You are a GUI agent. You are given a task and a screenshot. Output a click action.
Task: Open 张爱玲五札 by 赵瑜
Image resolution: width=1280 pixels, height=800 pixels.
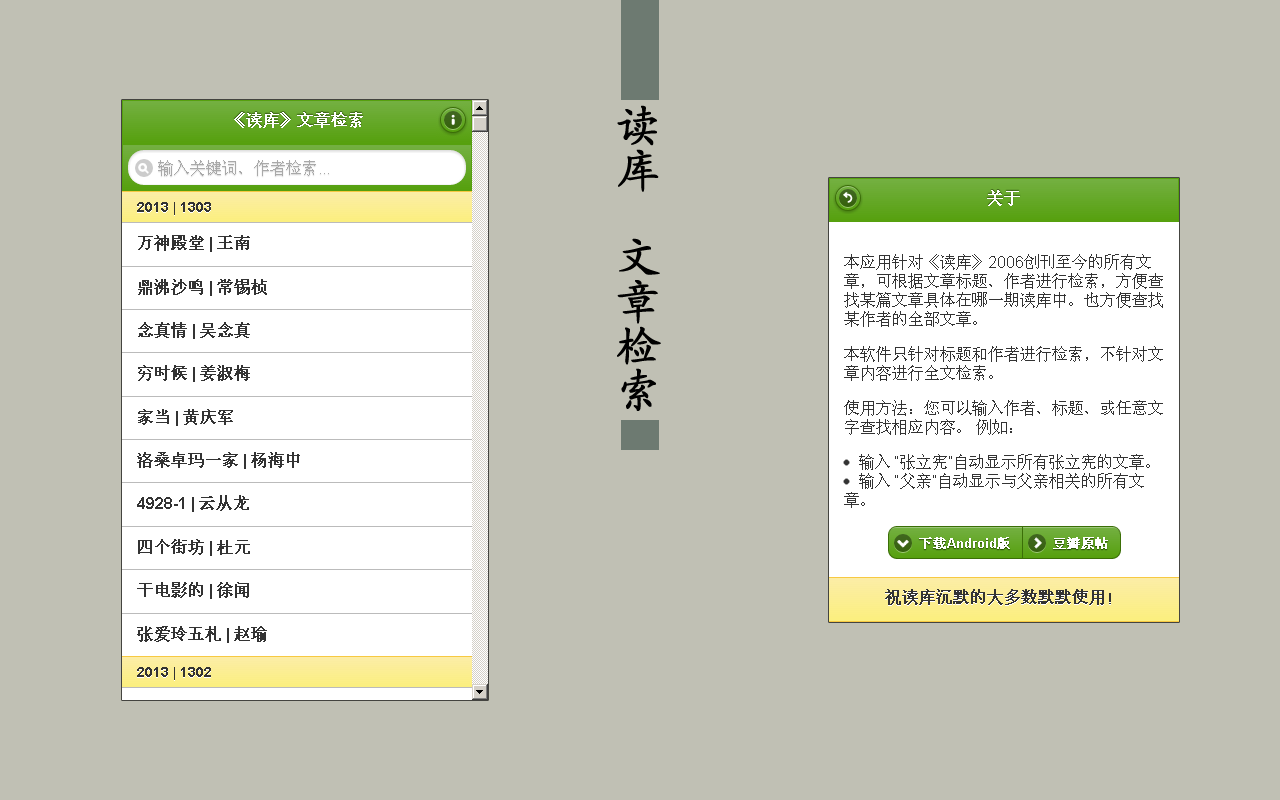296,634
